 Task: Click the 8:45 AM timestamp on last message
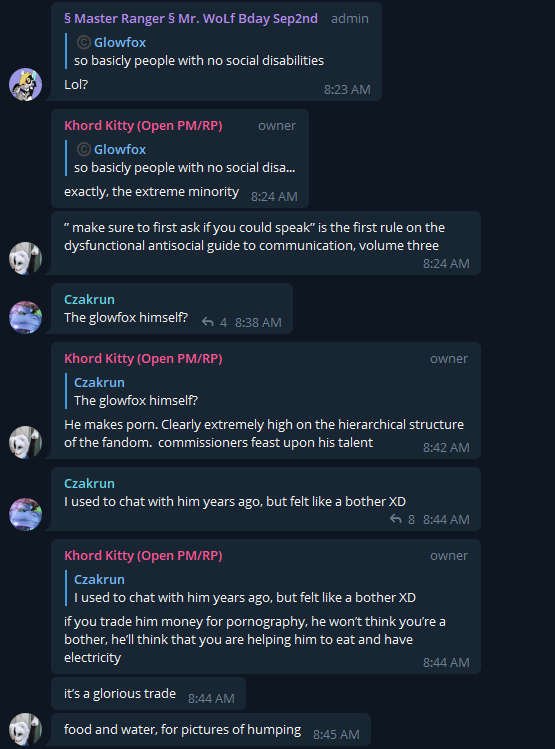pyautogui.click(x=336, y=735)
